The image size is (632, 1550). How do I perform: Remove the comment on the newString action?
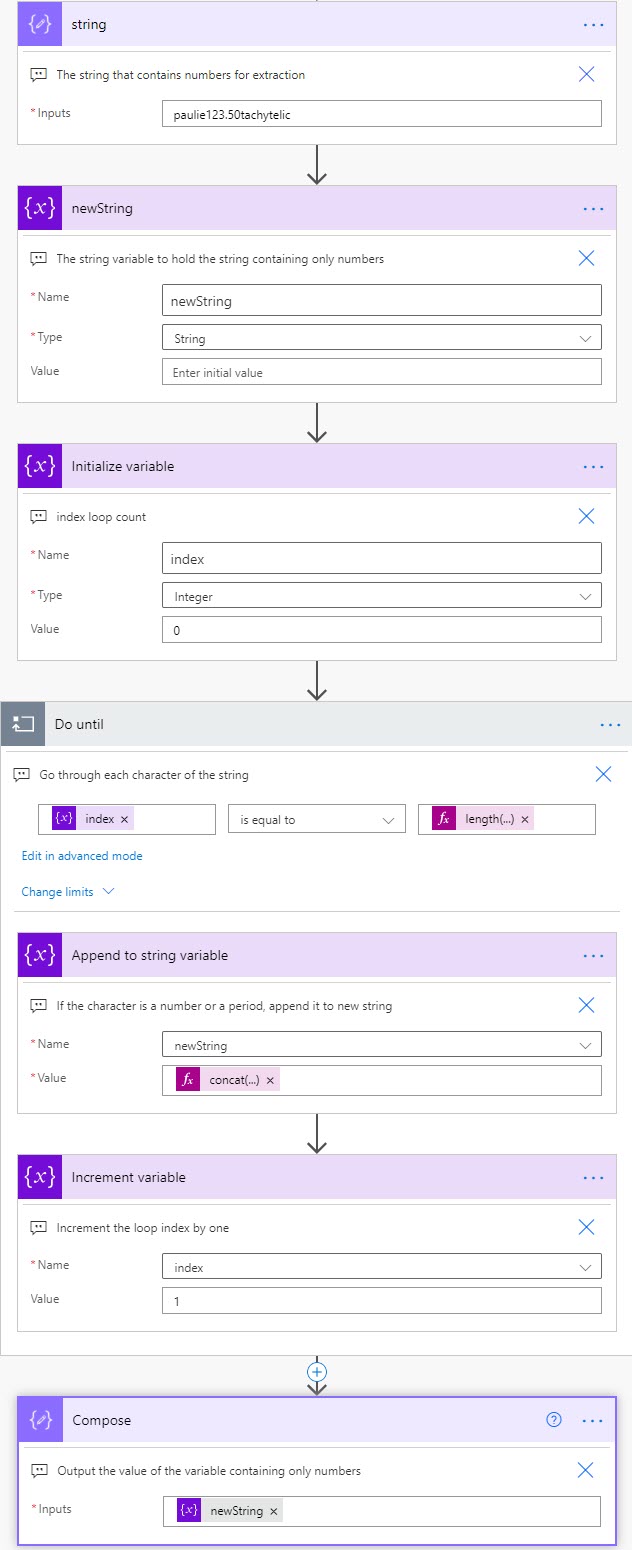587,258
